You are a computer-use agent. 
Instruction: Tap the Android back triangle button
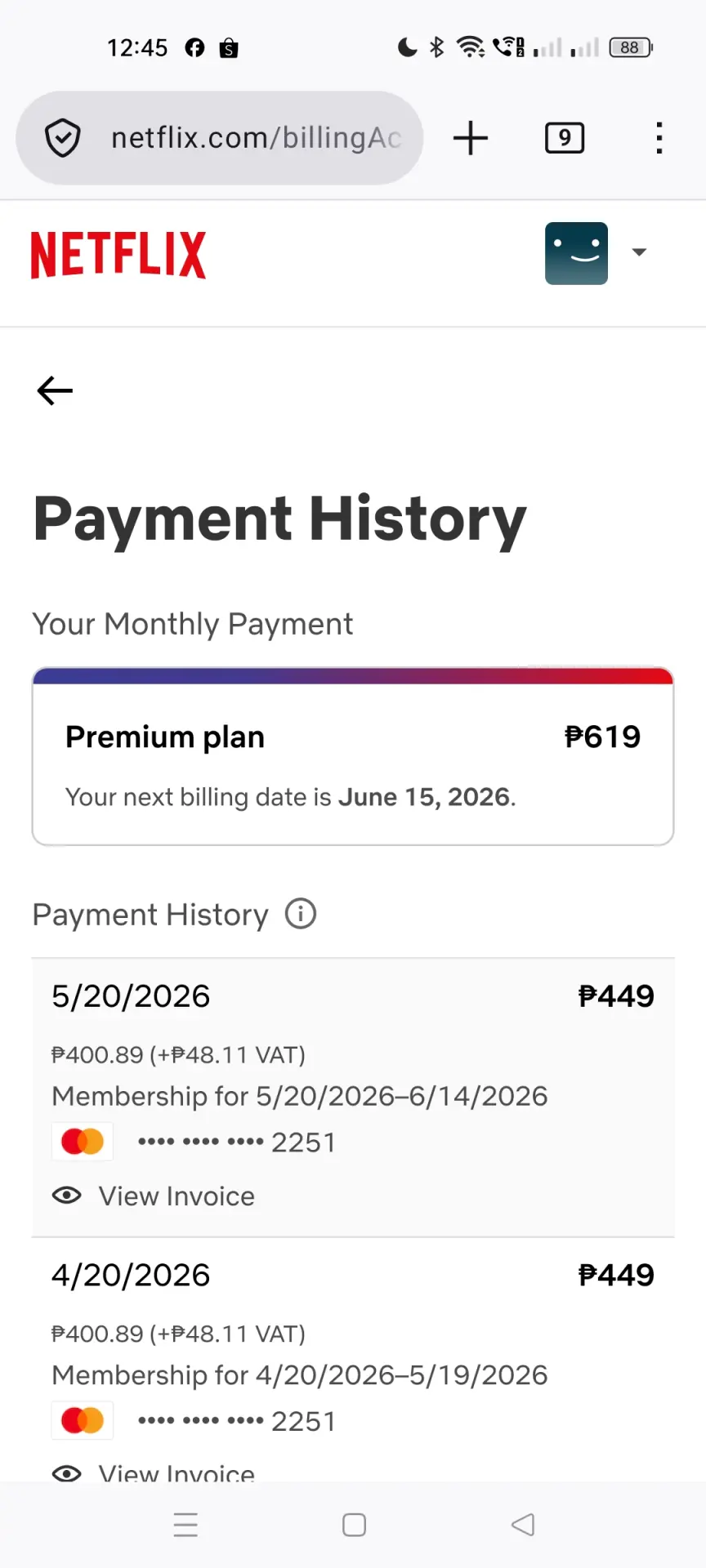click(523, 1525)
